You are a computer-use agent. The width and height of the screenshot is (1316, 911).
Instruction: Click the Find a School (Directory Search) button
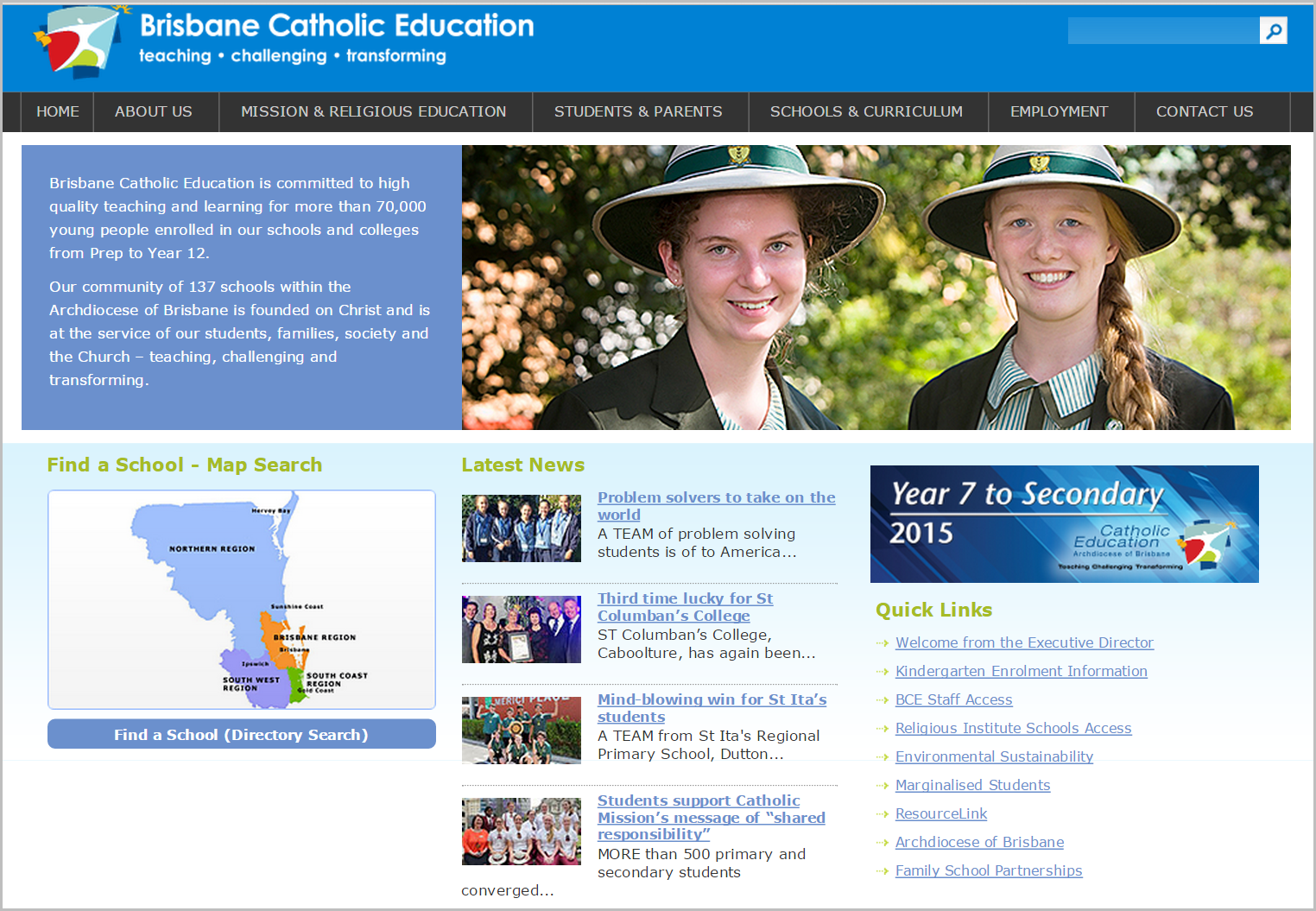[242, 734]
